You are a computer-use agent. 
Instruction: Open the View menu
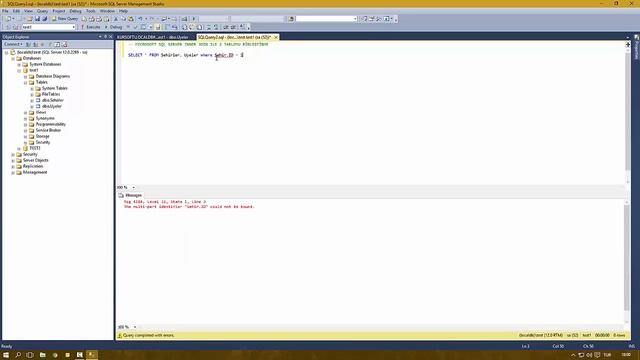(x=28, y=11)
